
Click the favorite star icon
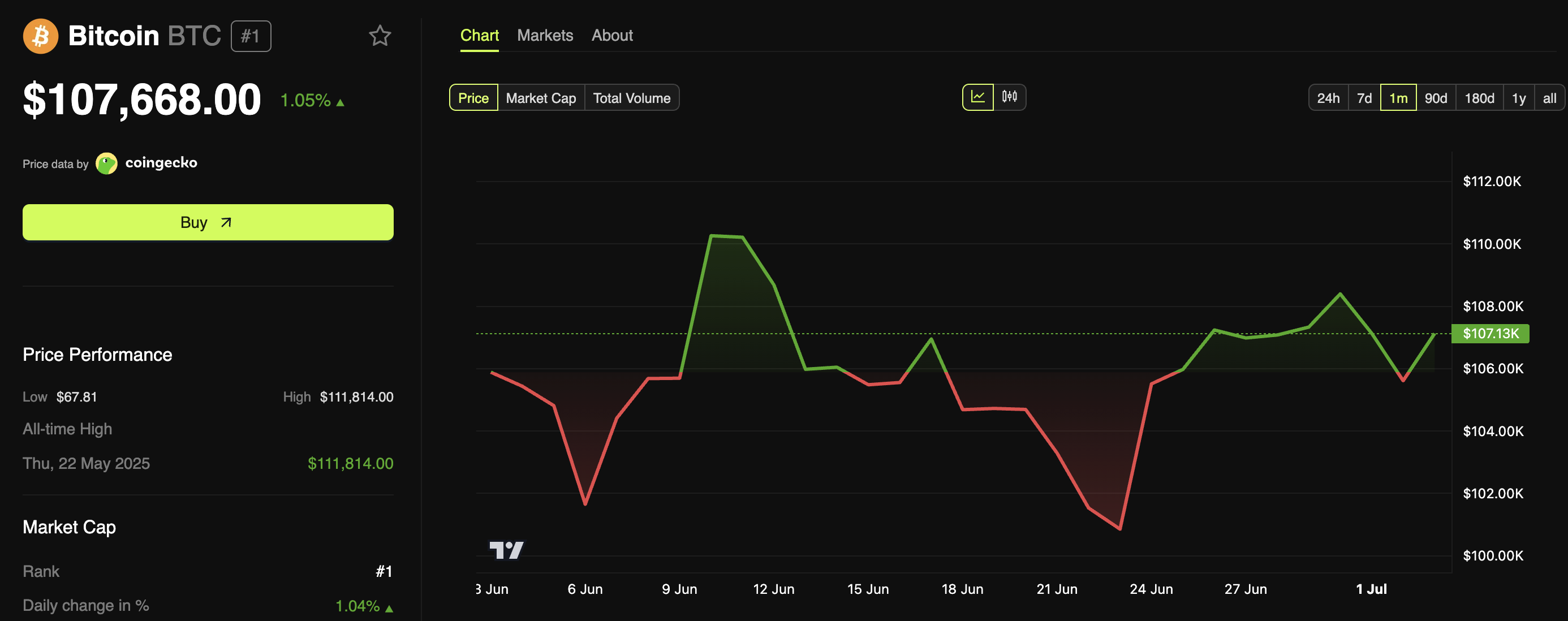pyautogui.click(x=380, y=36)
